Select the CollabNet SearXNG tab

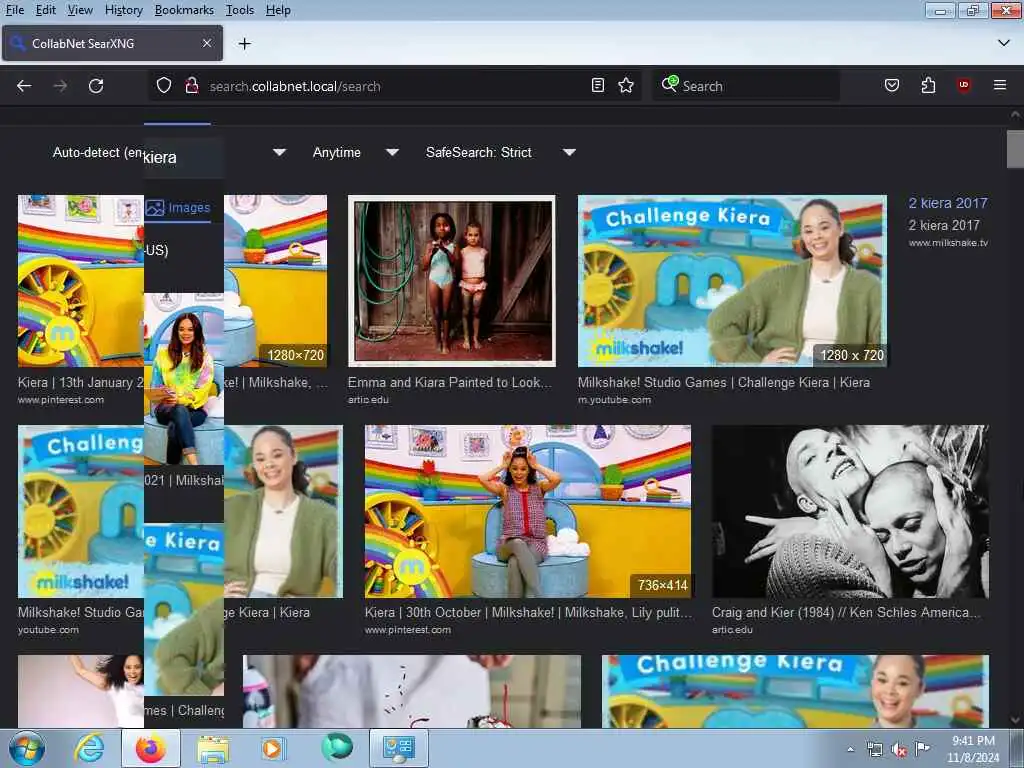[112, 43]
